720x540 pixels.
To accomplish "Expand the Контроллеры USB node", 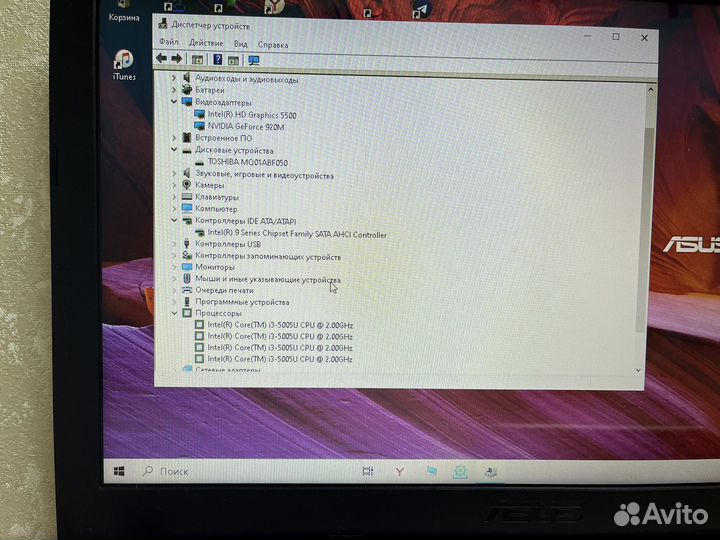I will pyautogui.click(x=174, y=244).
